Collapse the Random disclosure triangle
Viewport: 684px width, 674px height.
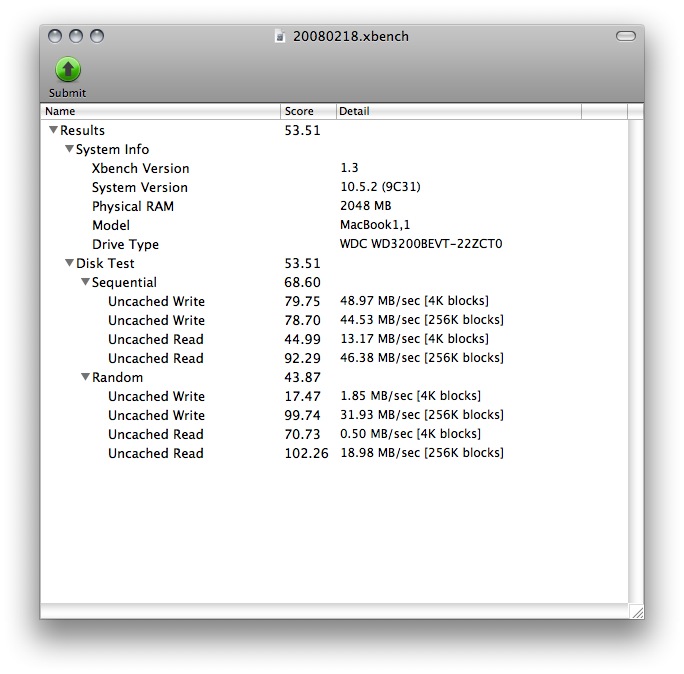pyautogui.click(x=85, y=376)
